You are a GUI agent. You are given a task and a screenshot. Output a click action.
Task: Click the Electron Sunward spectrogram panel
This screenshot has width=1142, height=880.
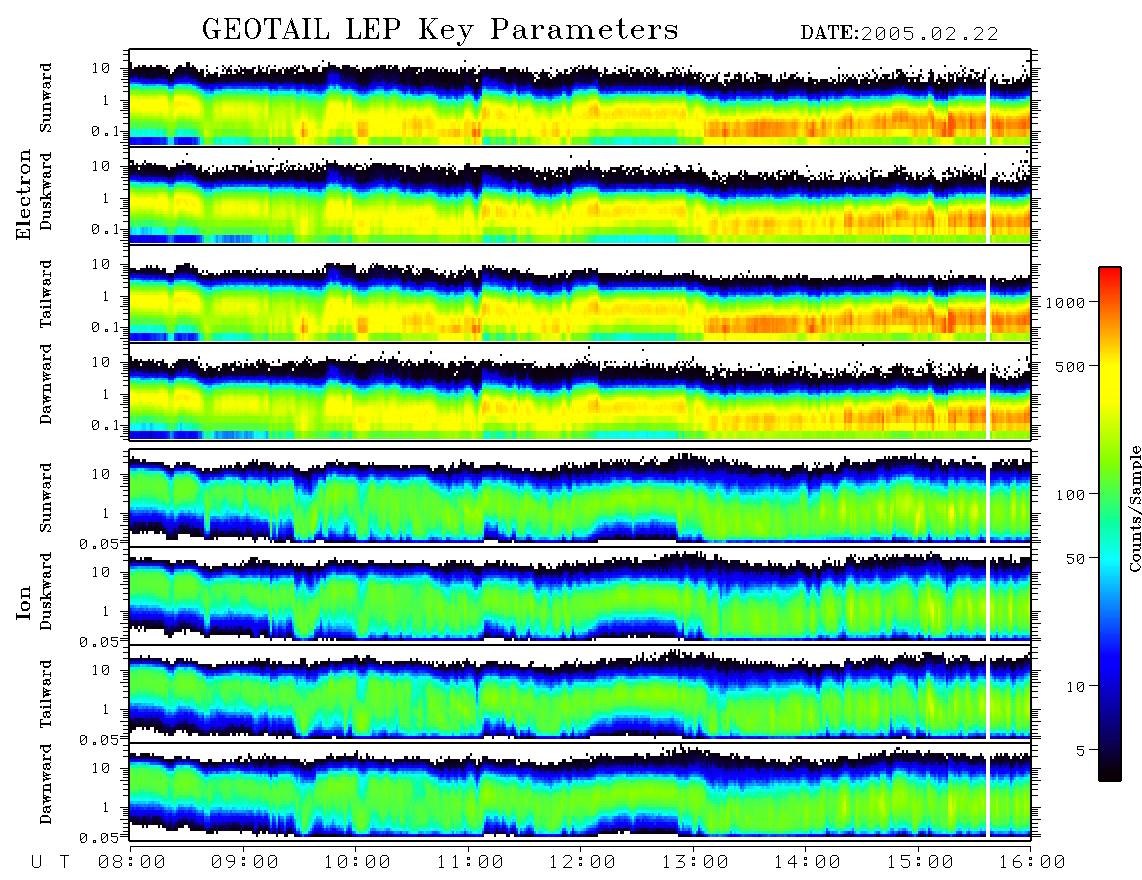(x=580, y=98)
